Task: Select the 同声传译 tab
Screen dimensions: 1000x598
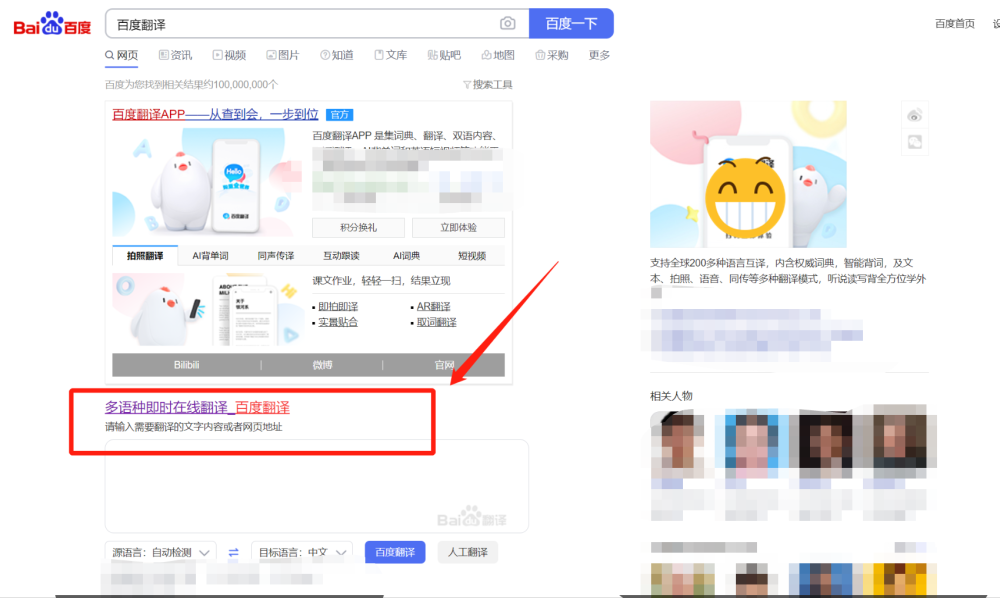Action: point(276,256)
